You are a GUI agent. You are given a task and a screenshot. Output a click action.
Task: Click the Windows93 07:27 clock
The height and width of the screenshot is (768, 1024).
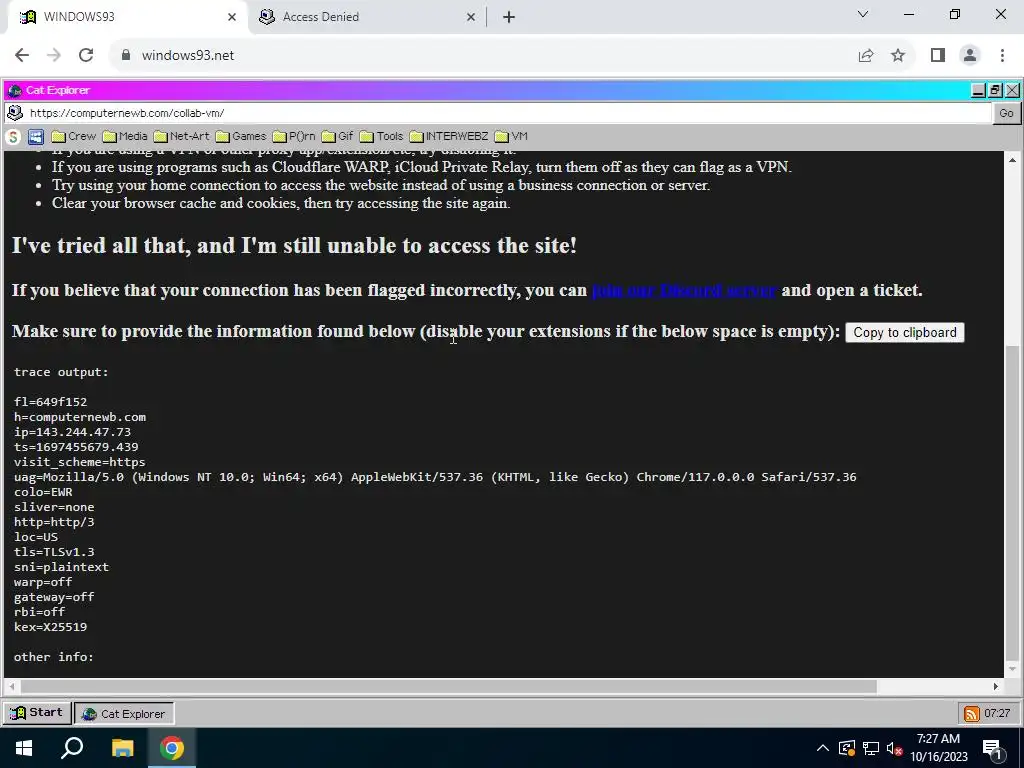pos(997,713)
